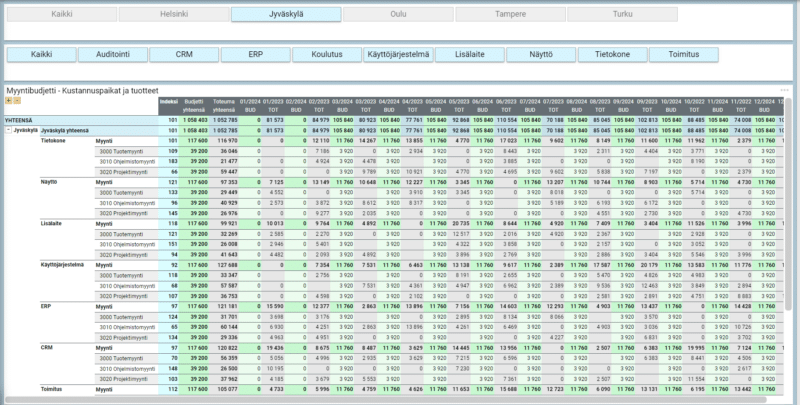Click the Tietokone product button
The width and height of the screenshot is (800, 405).
[x=613, y=55]
